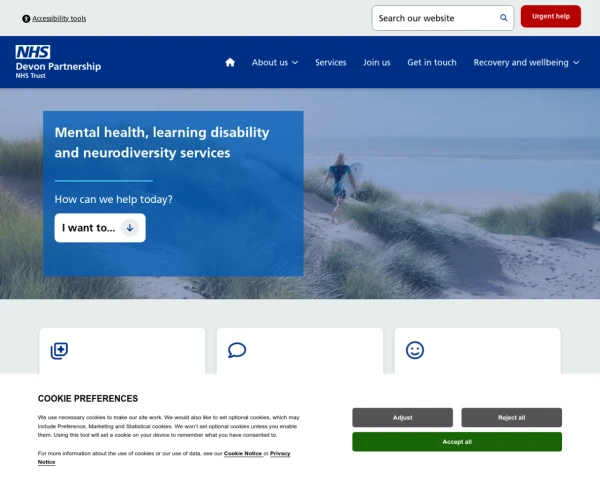The image size is (600, 480).
Task: Open the Privacy Notice link
Action: click(x=280, y=454)
